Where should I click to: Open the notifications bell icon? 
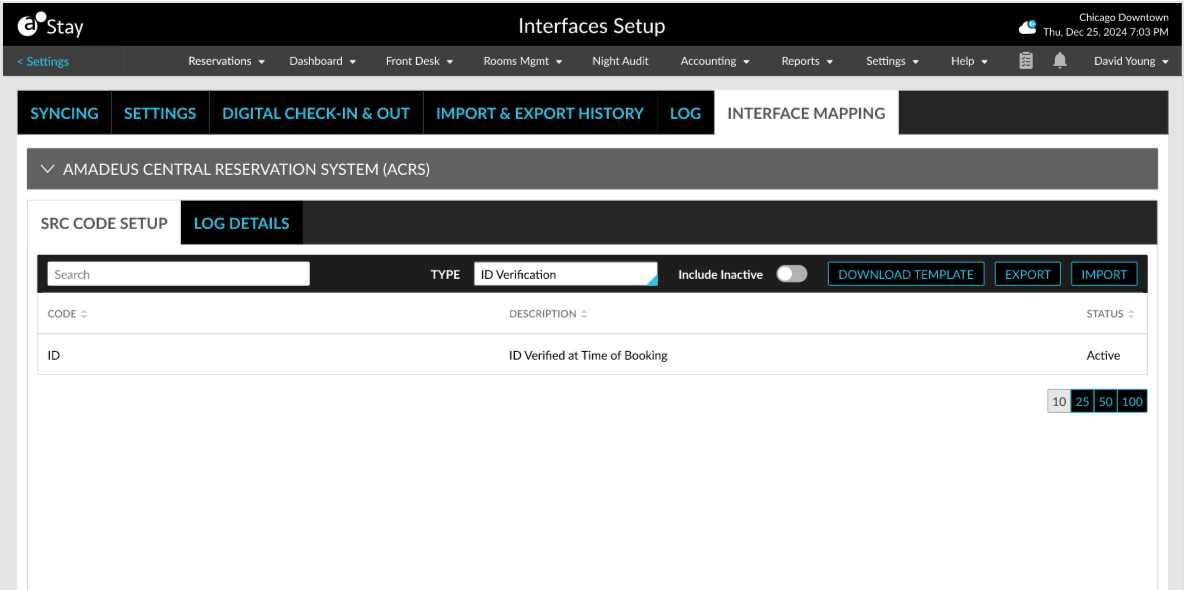tap(1060, 60)
